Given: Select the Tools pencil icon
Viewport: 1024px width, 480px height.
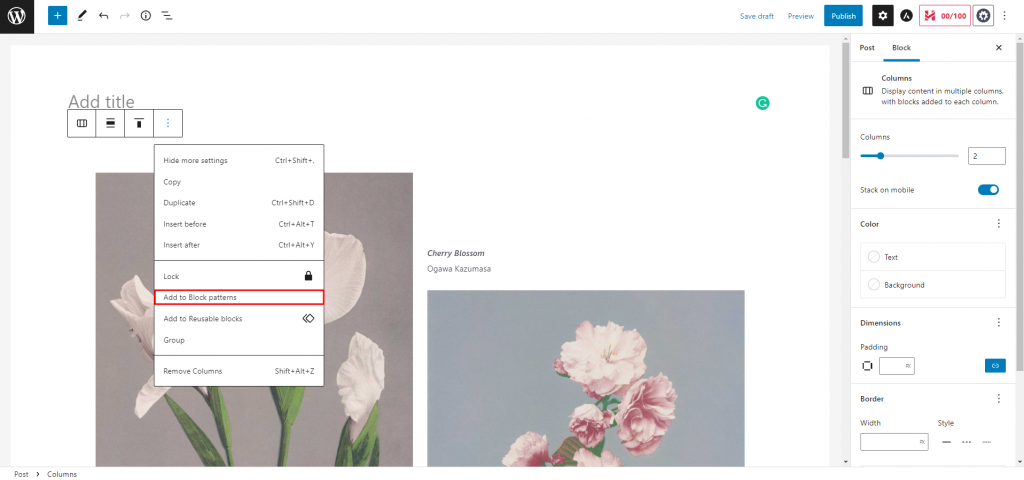Looking at the screenshot, I should pos(82,16).
